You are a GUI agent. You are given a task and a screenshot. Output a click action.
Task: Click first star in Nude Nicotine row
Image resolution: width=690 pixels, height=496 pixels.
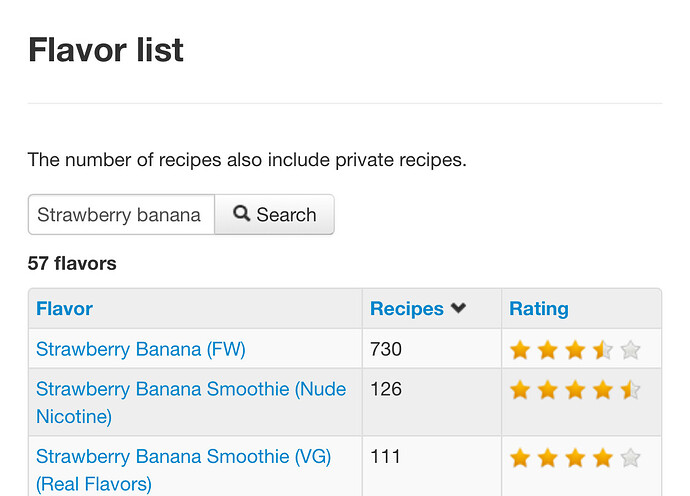coord(520,390)
